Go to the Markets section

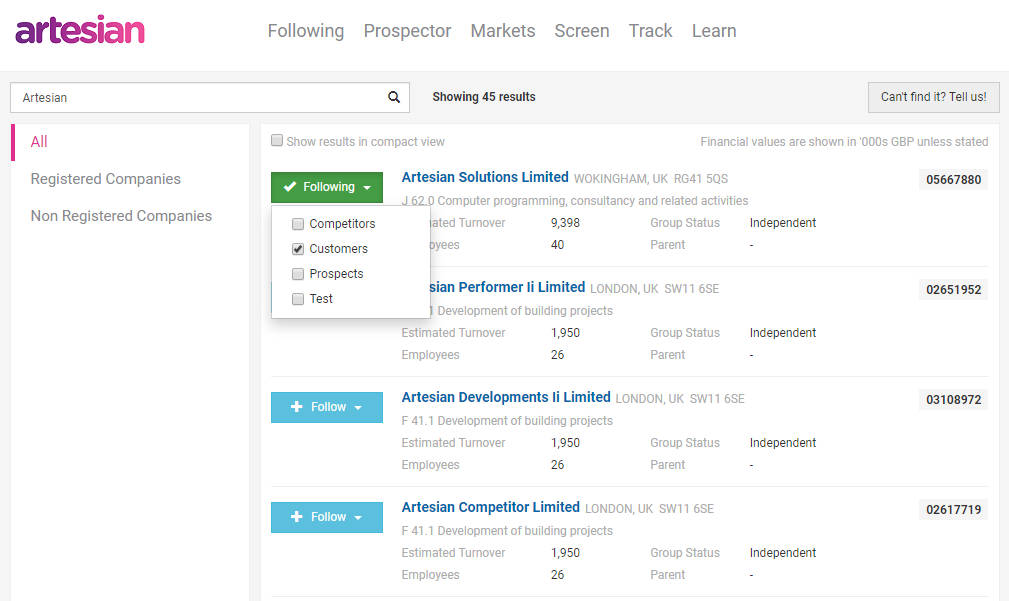click(502, 31)
